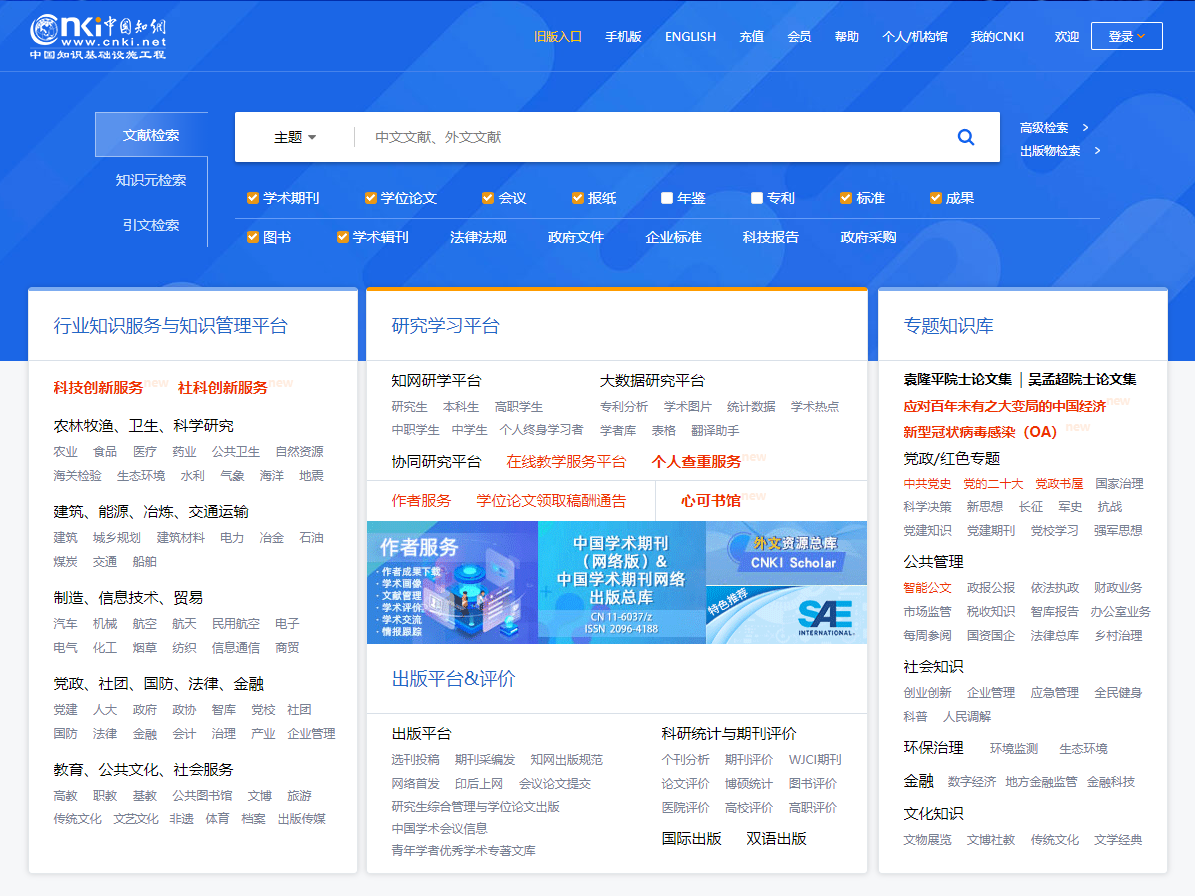Screen dimensions: 1195x896
Task: Uncheck the 学位论文 checkbox
Action: click(371, 198)
